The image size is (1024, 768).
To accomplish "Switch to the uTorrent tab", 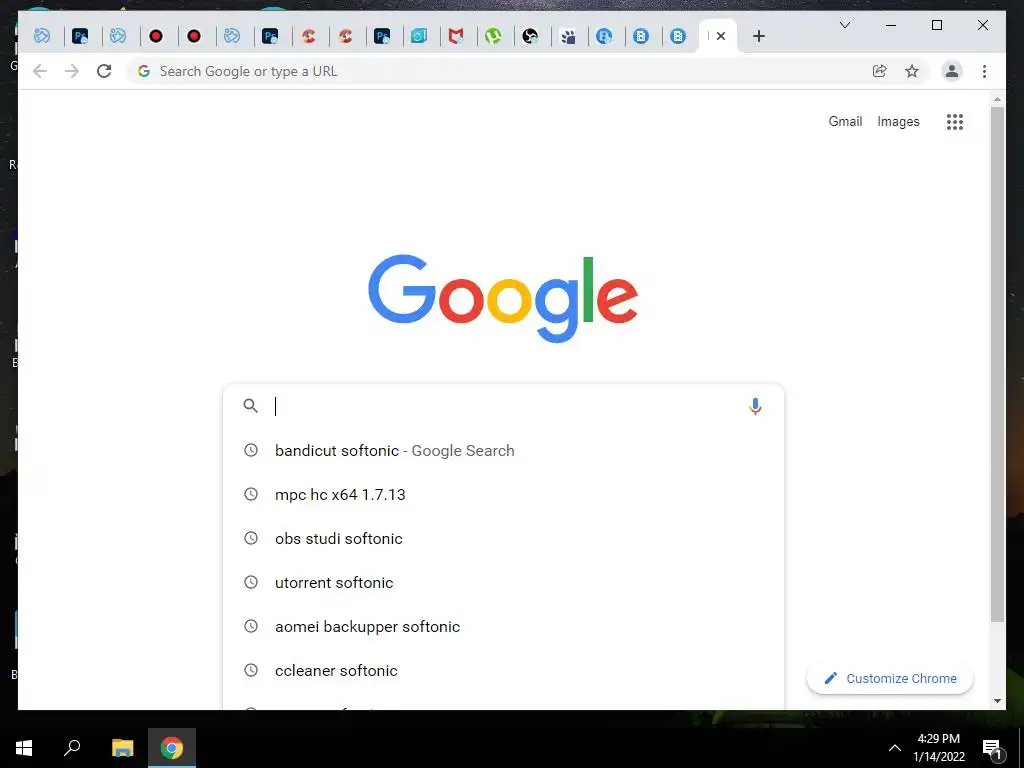I will [493, 36].
